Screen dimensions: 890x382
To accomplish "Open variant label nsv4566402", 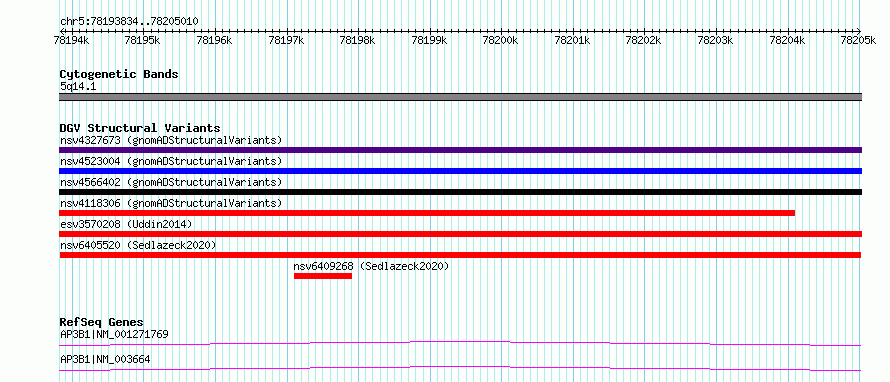I will point(171,182).
